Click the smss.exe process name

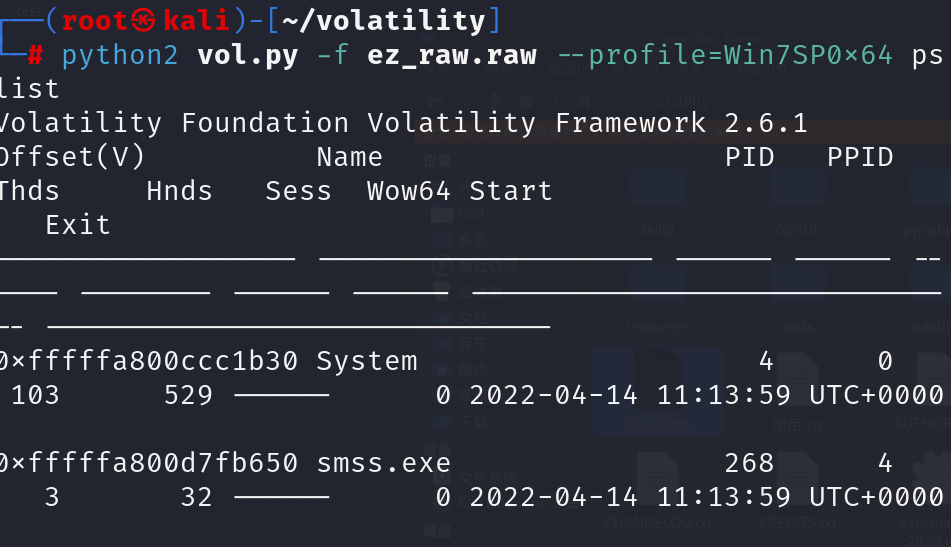(x=383, y=463)
